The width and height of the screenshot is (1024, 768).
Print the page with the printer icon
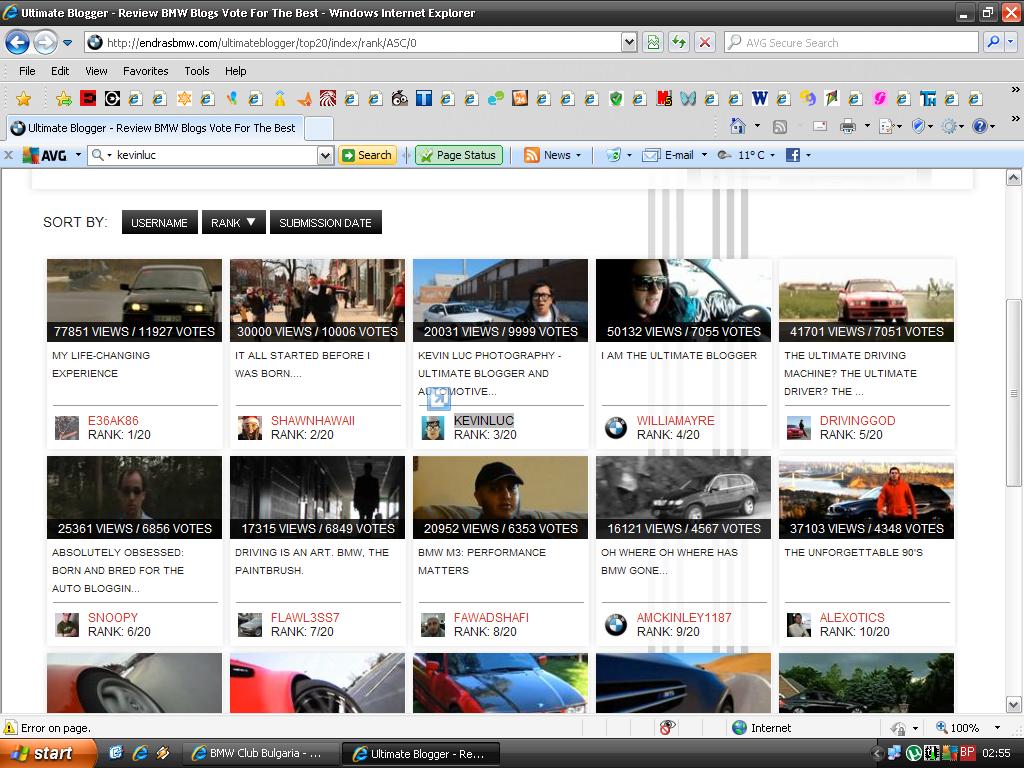(x=848, y=126)
